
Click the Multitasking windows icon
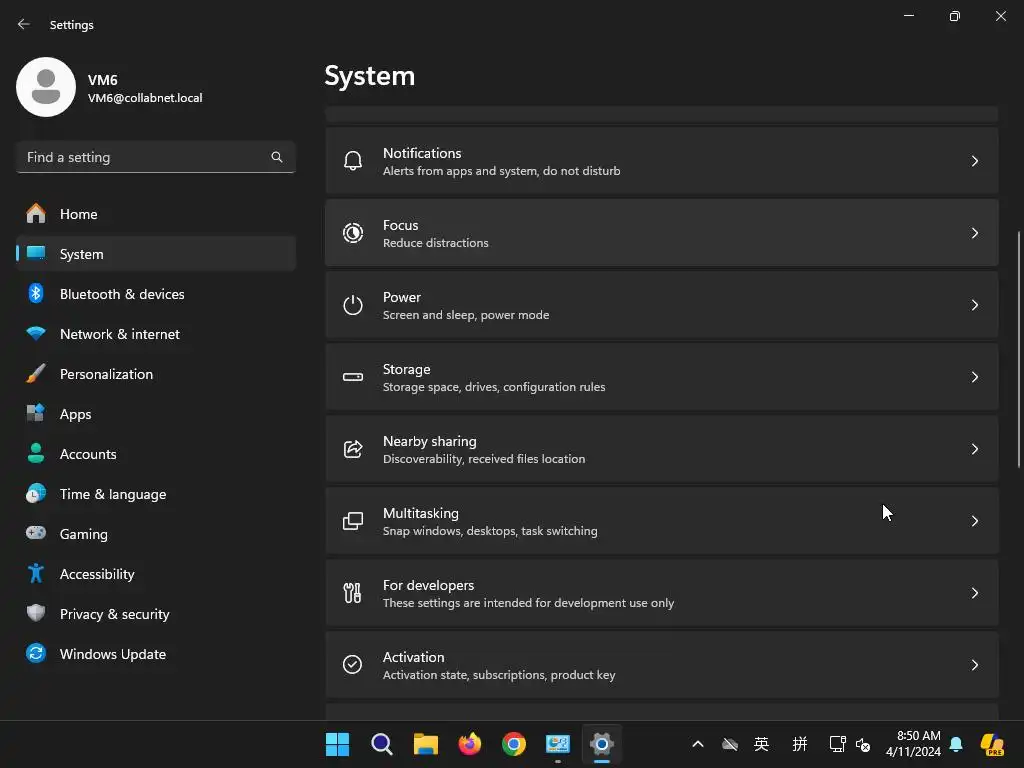click(x=353, y=521)
